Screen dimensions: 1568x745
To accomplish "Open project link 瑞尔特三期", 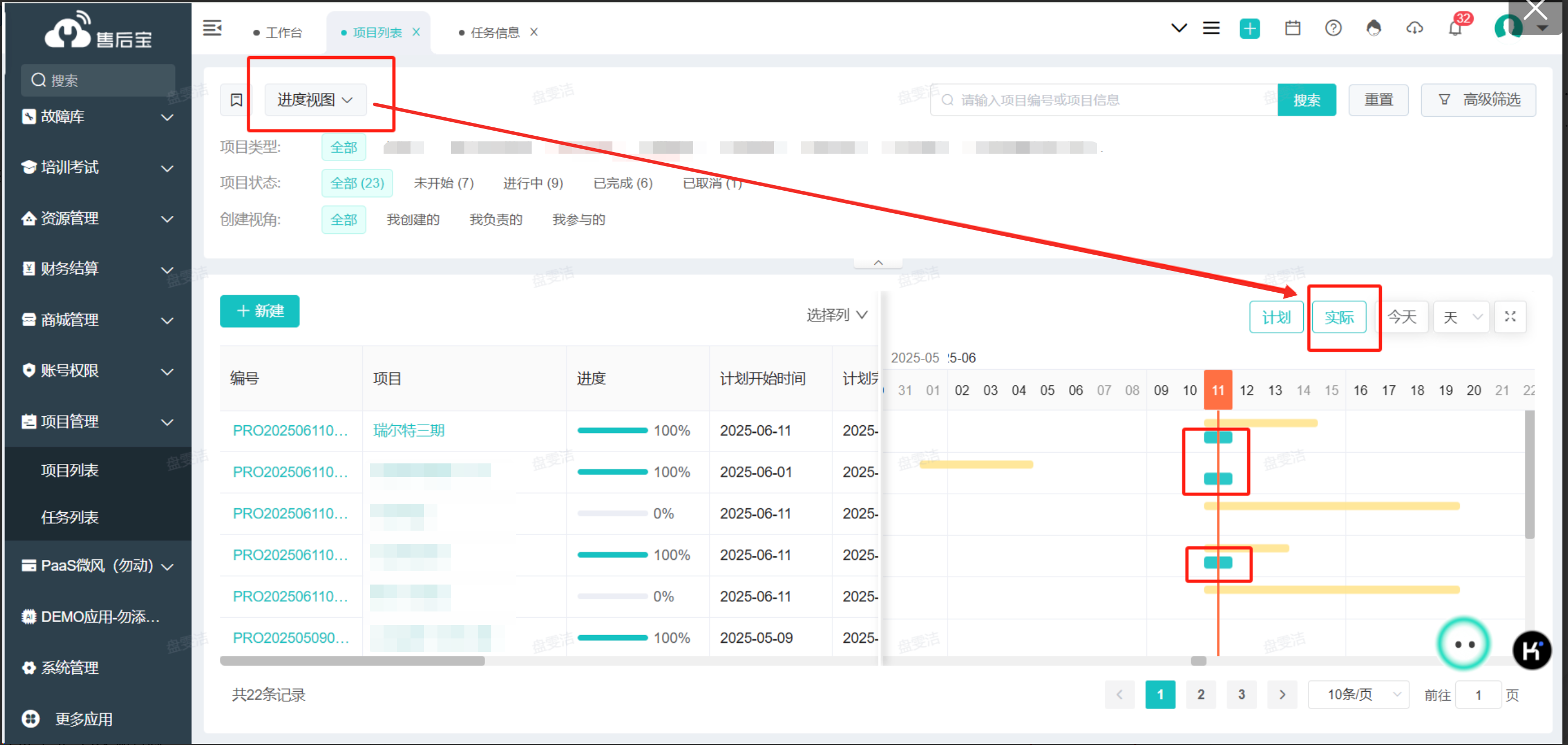I will tap(408, 430).
